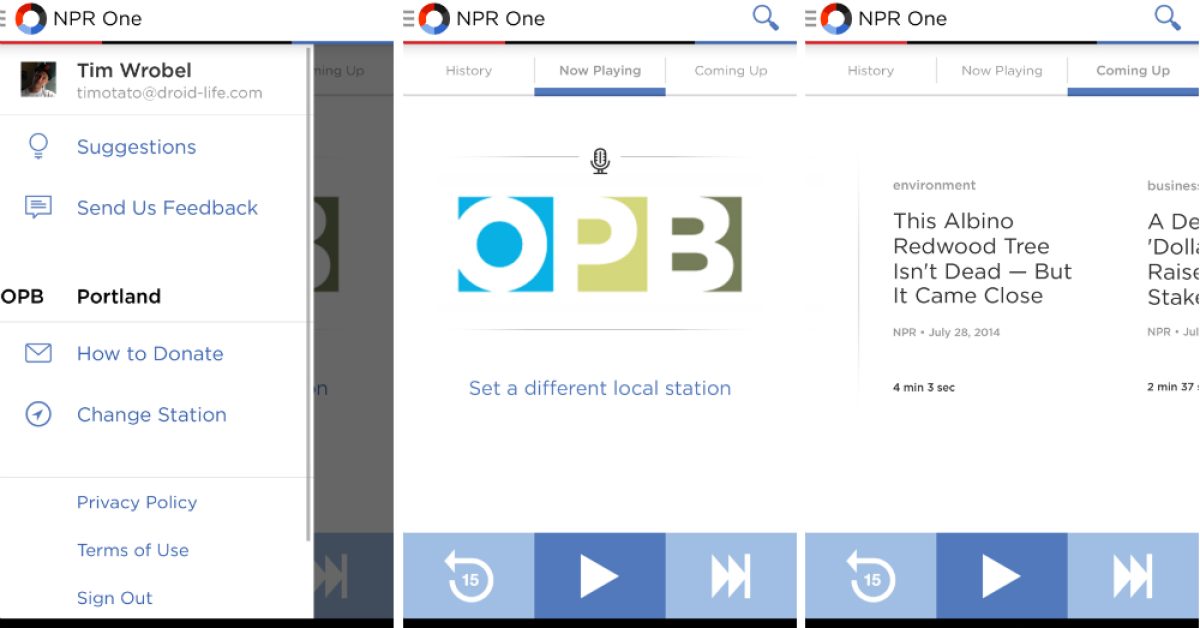Select History tab in middle screen
The width and height of the screenshot is (1200, 628).
coord(468,71)
